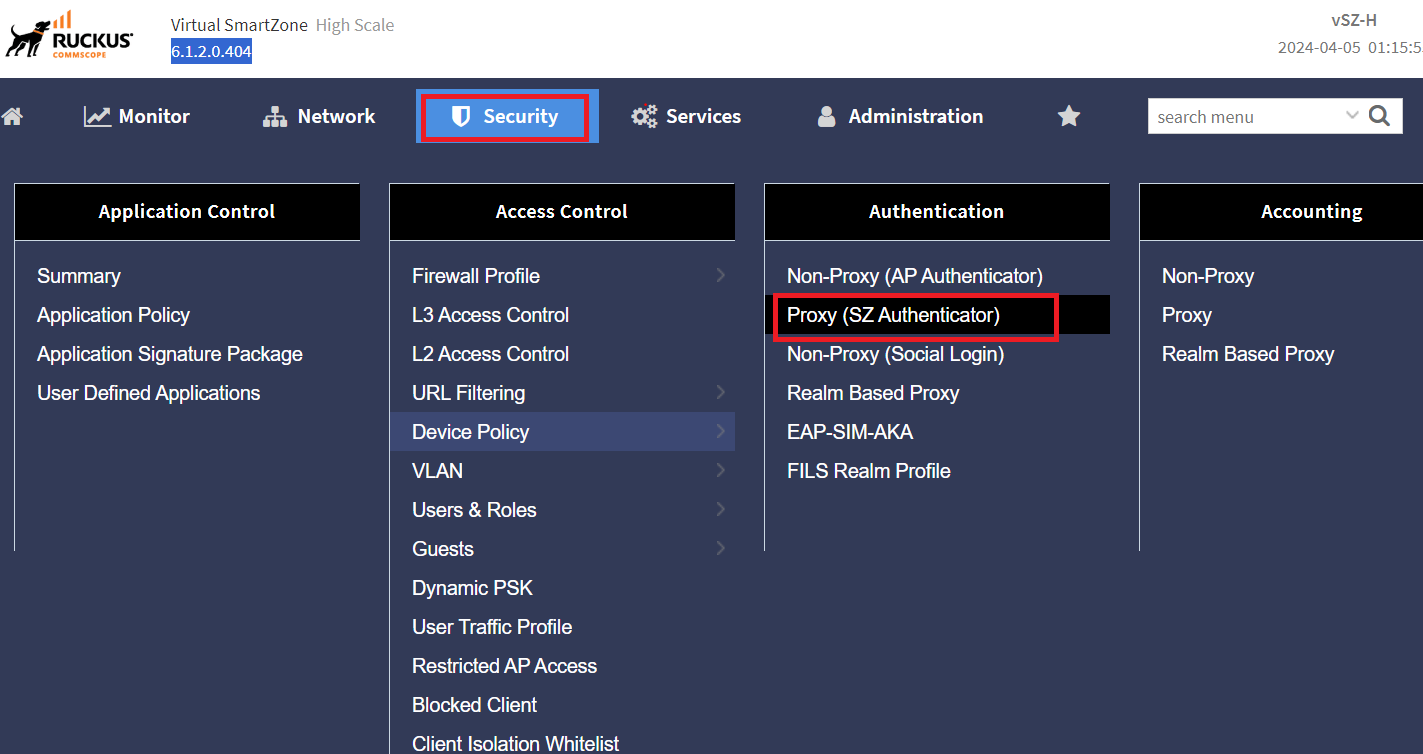Expand the URL Filtering submenu arrow
Viewport: 1423px width, 754px height.
click(720, 392)
